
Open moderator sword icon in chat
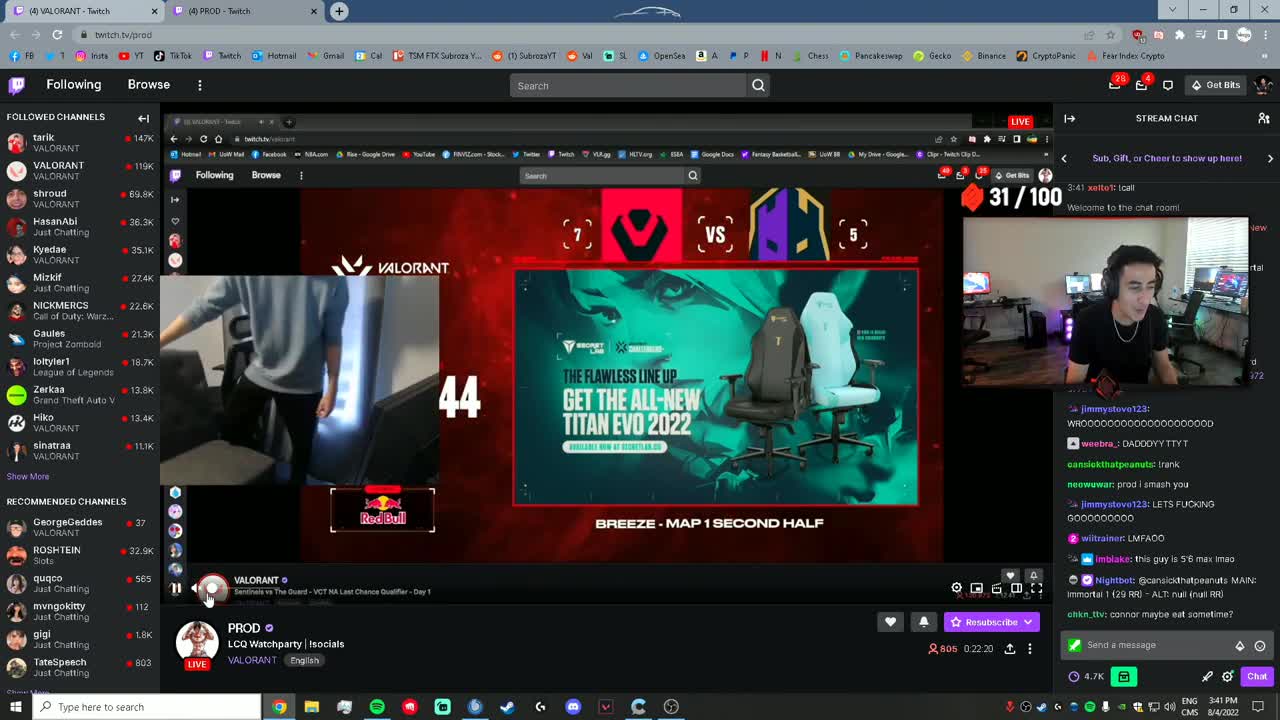pos(1207,677)
